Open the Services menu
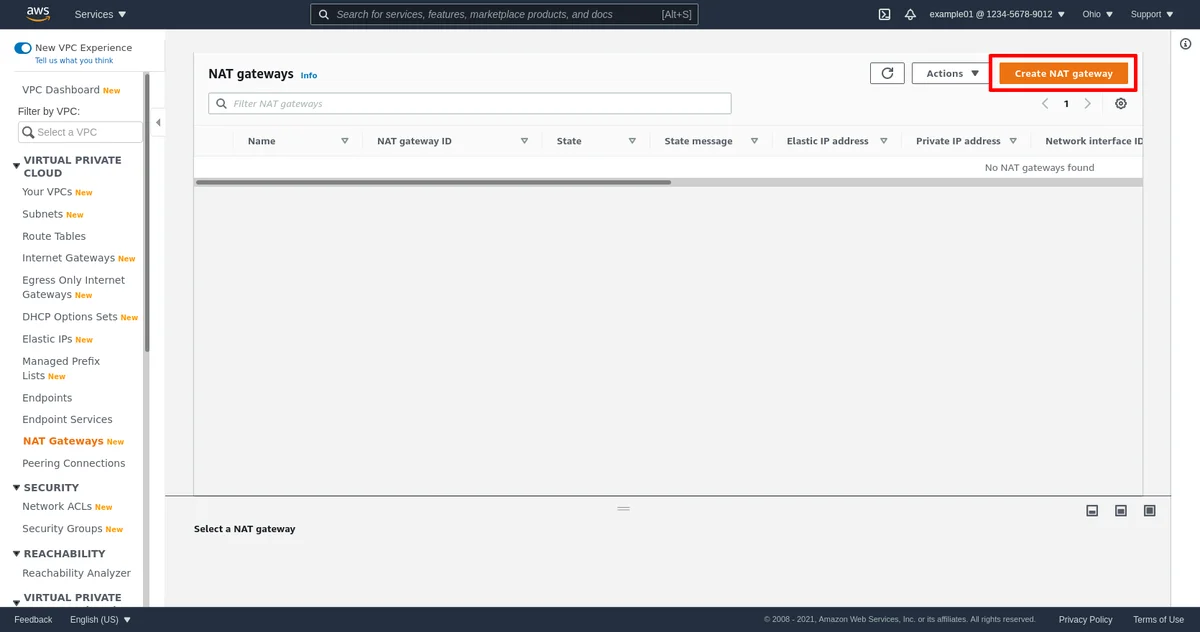 point(101,14)
